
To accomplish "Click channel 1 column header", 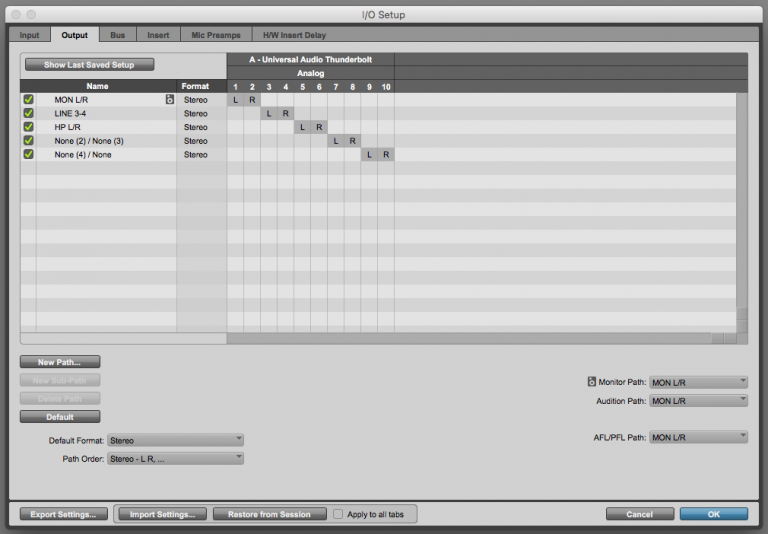I will (236, 87).
